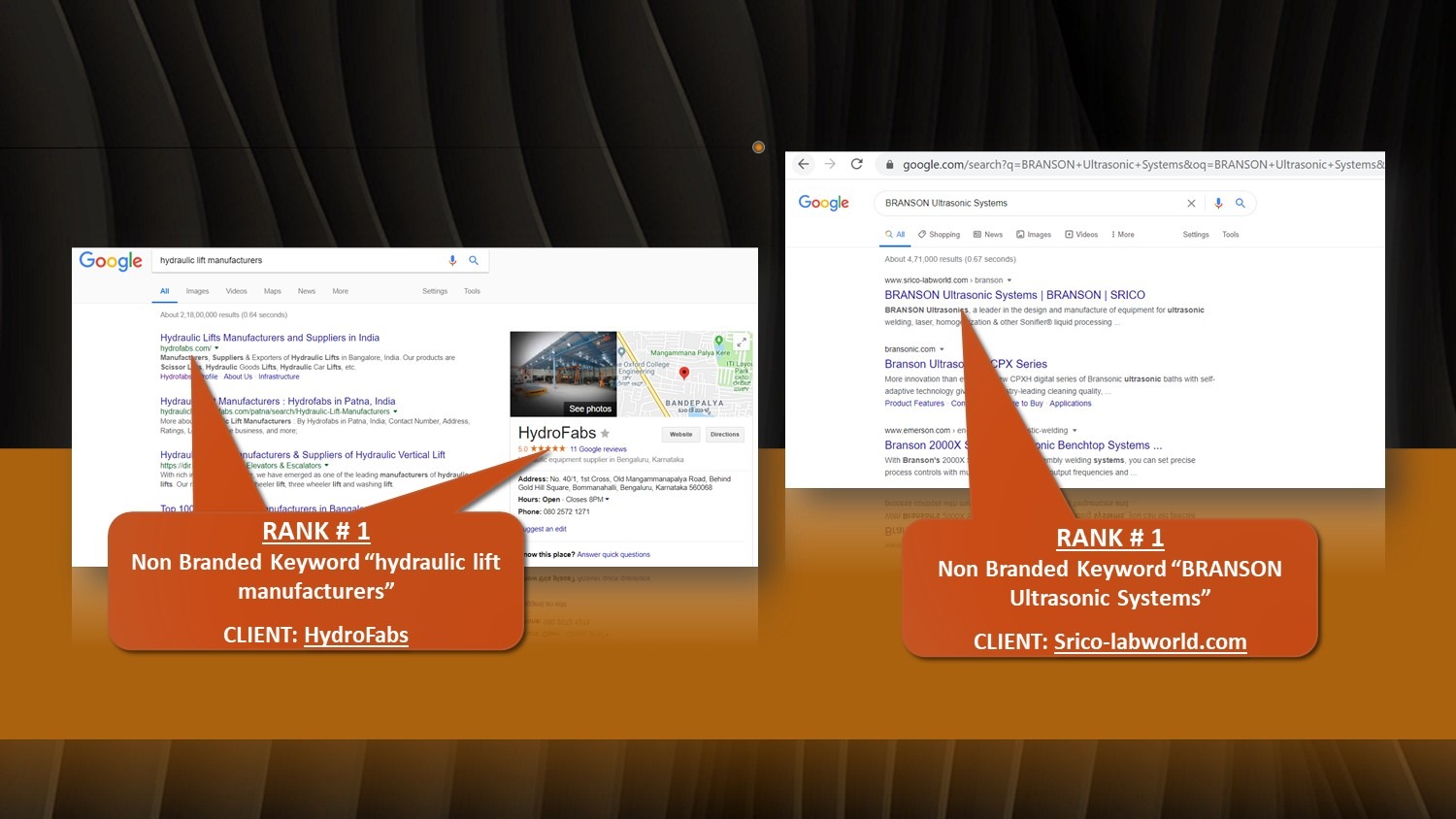Click the microphone icon in the hydraulic lift search box

[x=452, y=260]
